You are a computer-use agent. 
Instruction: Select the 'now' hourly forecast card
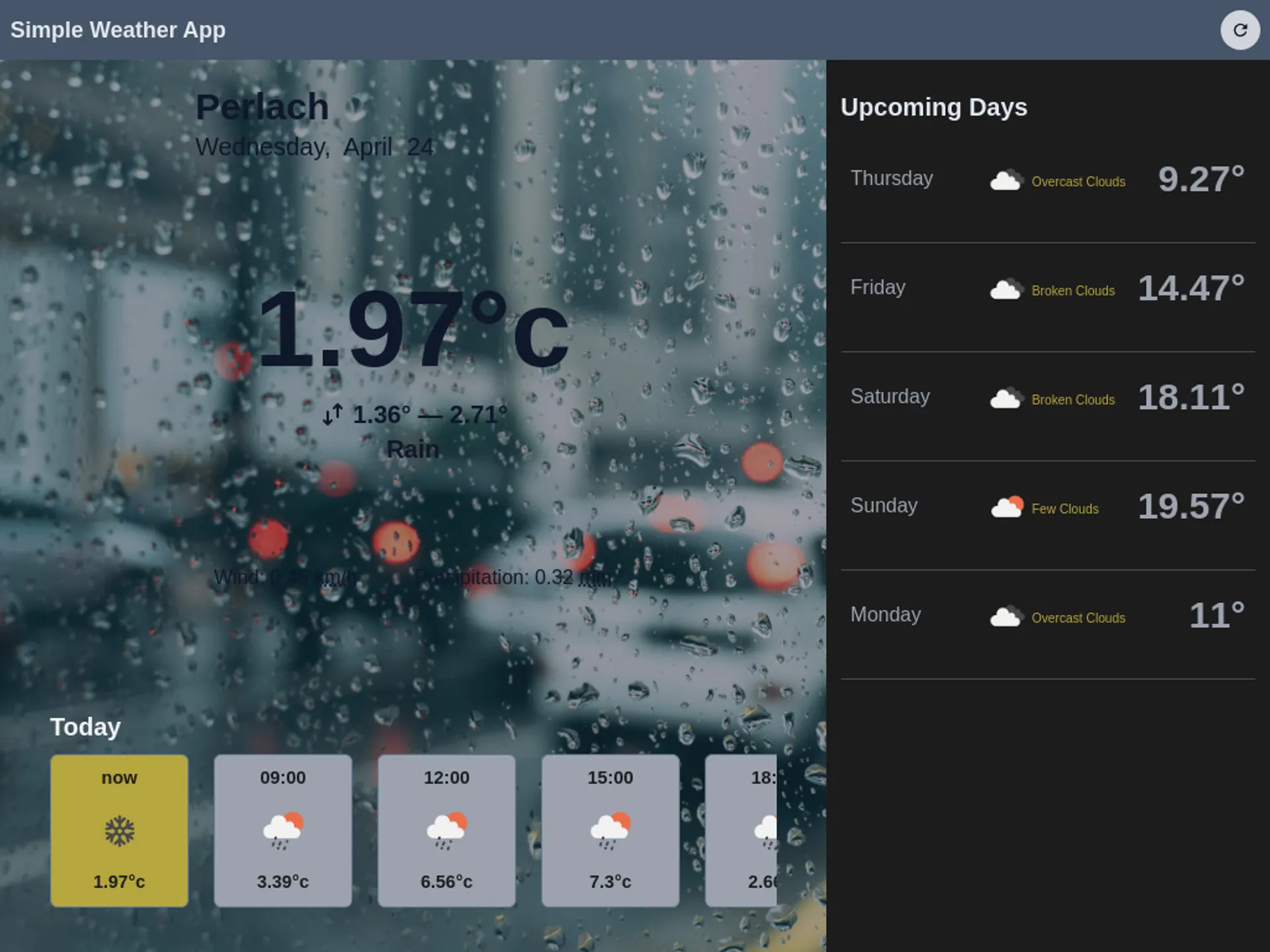pos(119,831)
